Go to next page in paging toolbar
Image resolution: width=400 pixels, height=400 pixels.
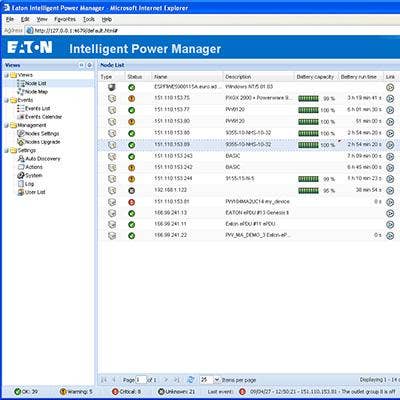(x=166, y=380)
